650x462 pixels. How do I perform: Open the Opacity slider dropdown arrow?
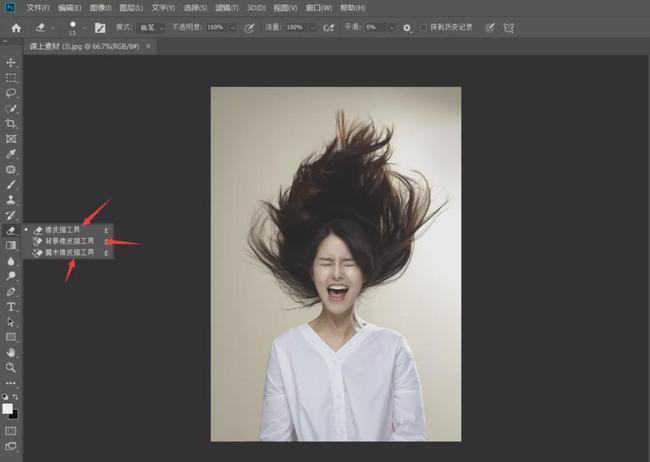click(233, 28)
